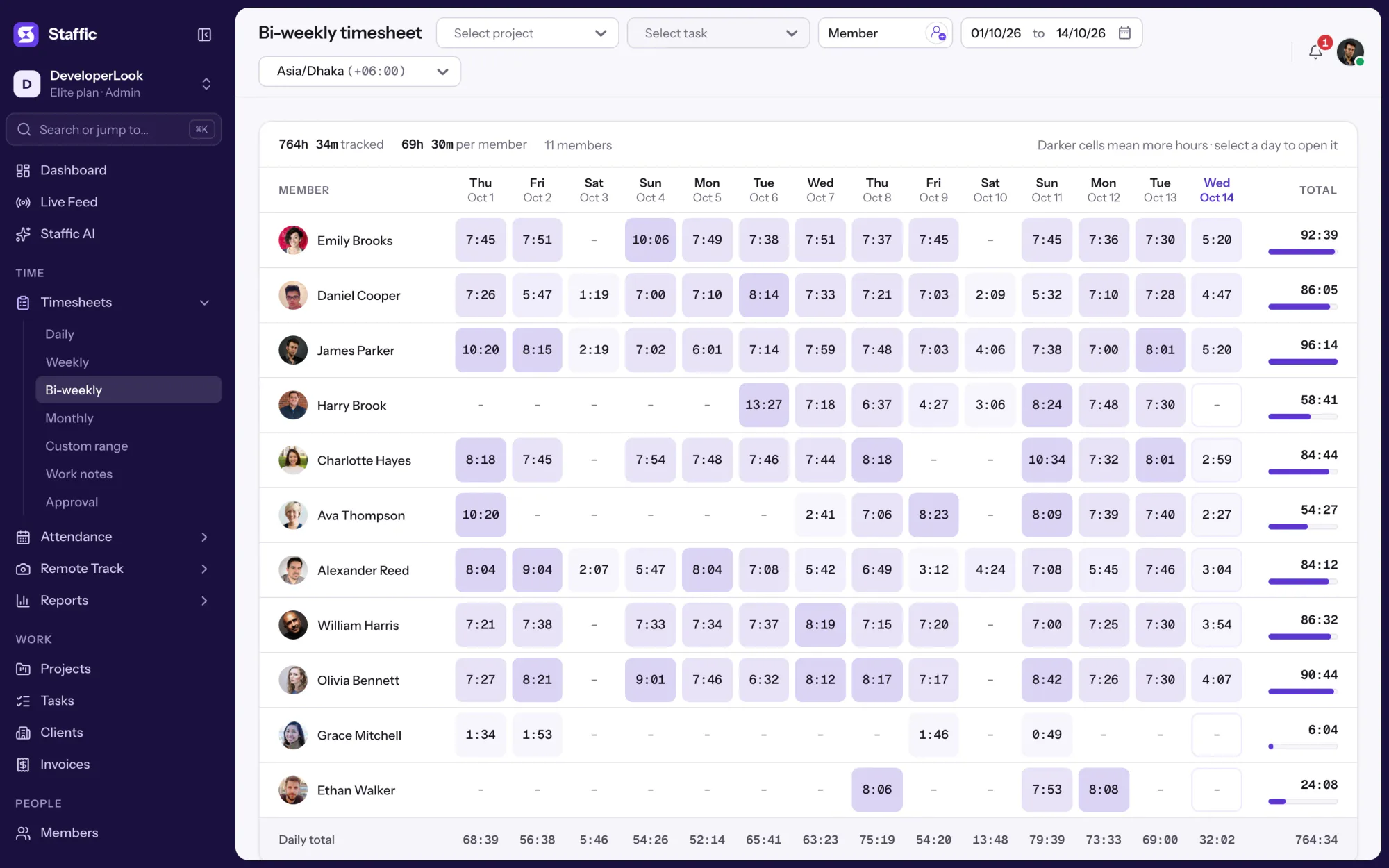Open the user profile avatar
This screenshot has height=868, width=1389.
click(1350, 52)
